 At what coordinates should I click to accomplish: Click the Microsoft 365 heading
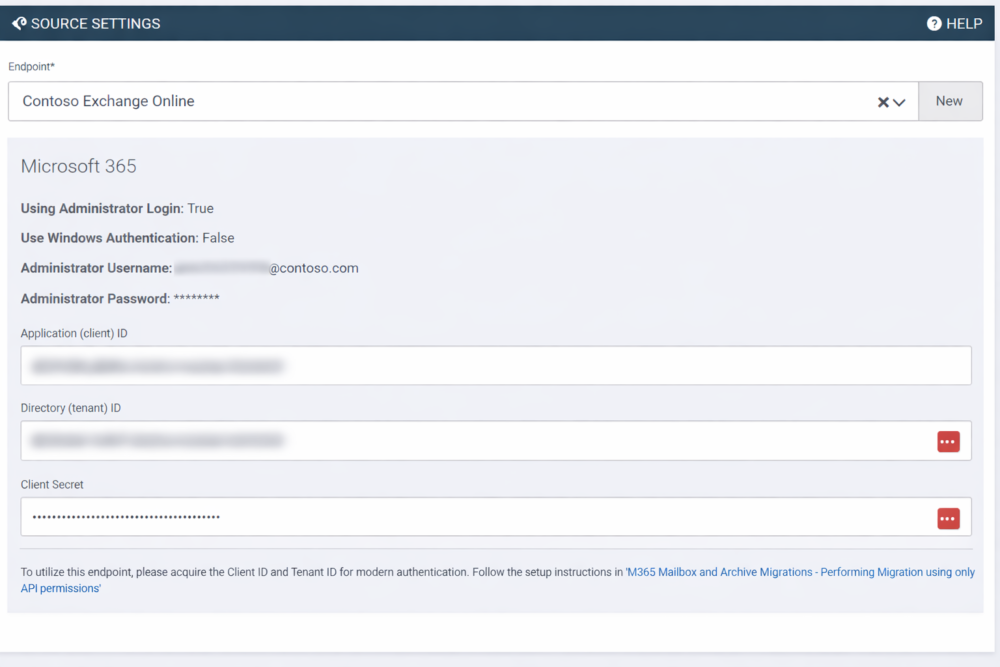pos(78,166)
